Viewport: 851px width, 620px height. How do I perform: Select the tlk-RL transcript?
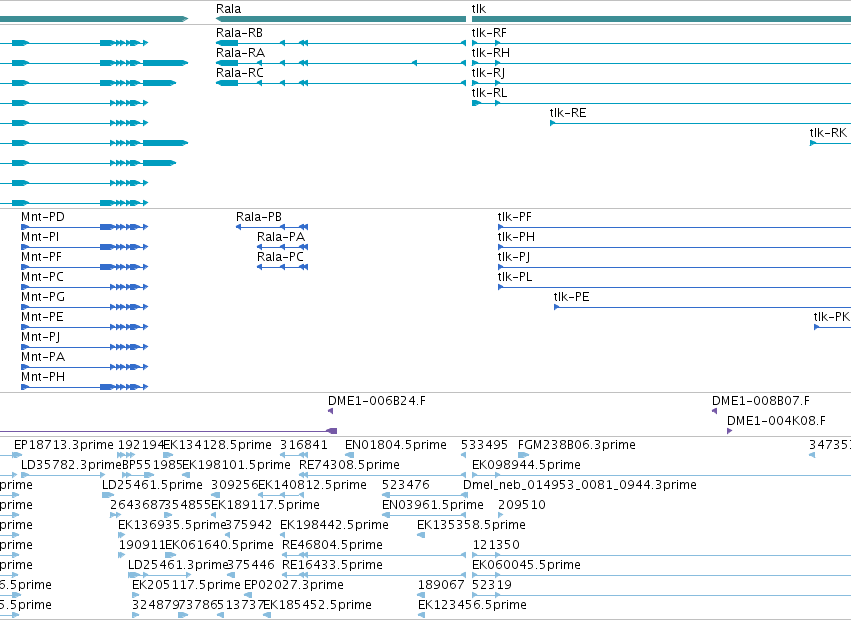coord(661,103)
